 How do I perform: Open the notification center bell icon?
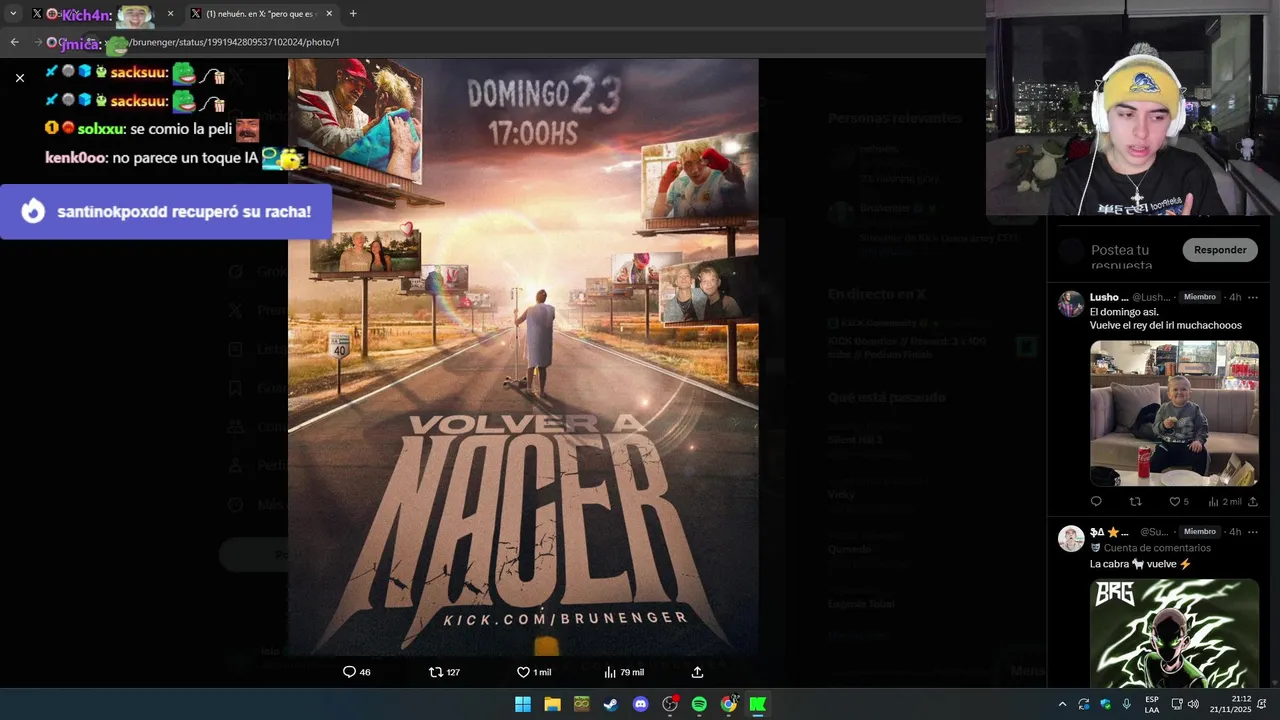pyautogui.click(x=1263, y=704)
